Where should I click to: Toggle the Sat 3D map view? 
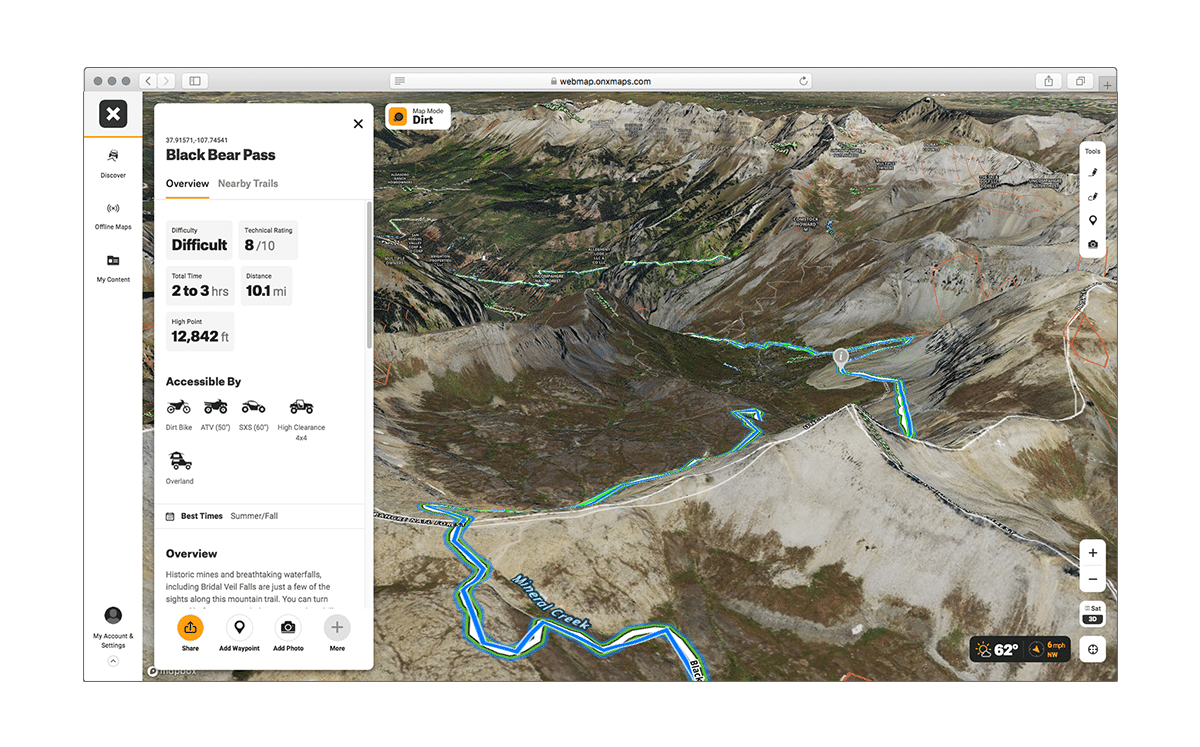(x=1092, y=613)
